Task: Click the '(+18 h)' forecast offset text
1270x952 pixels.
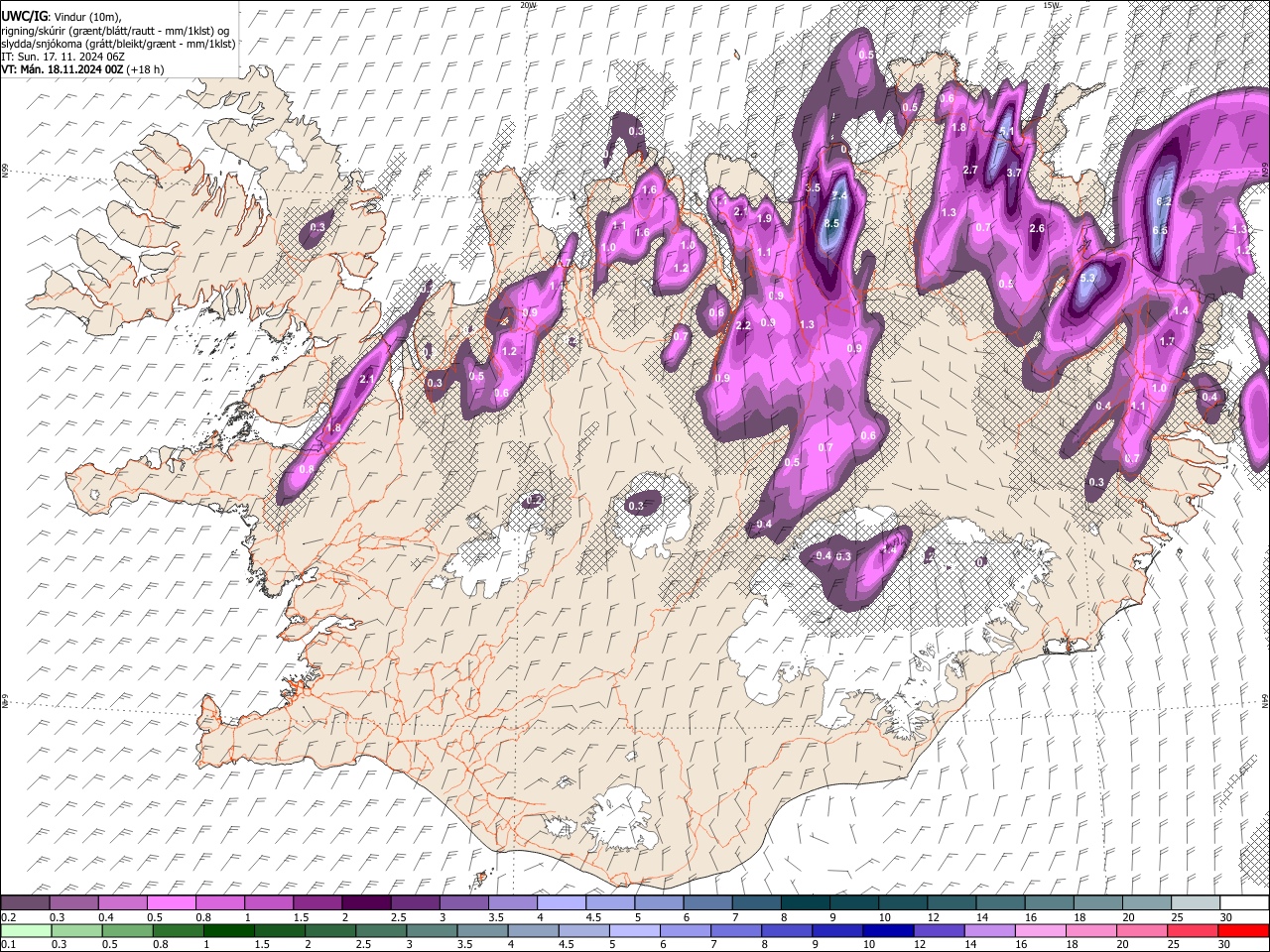Action: [145, 69]
